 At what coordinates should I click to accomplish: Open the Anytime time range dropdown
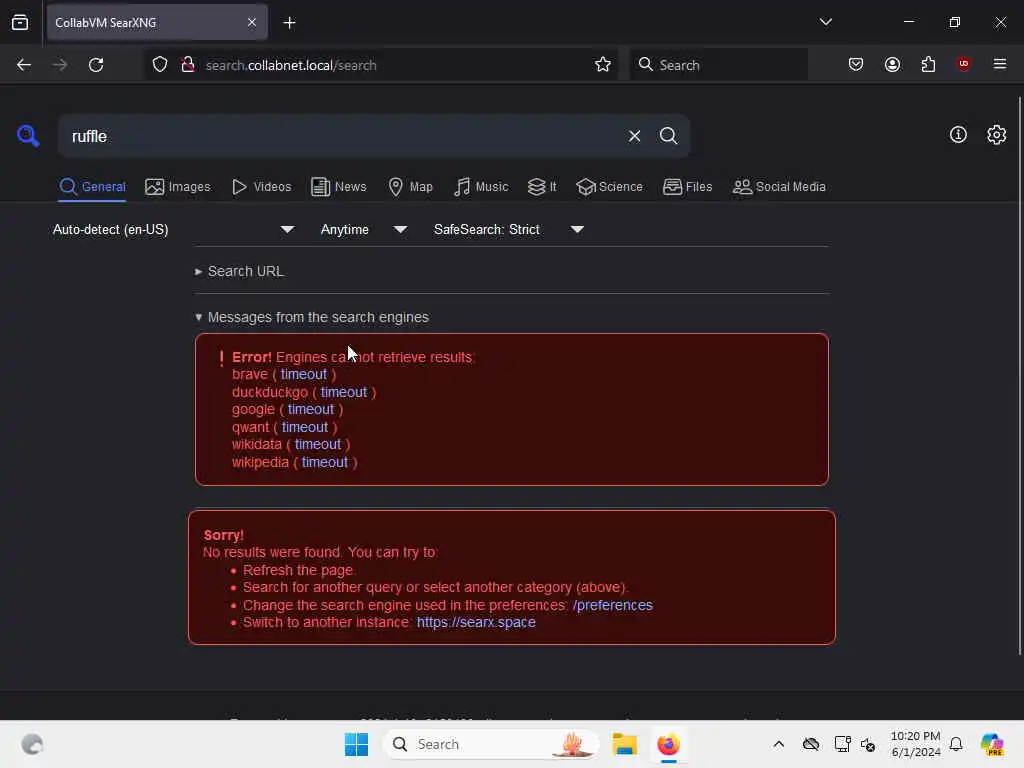tap(364, 229)
